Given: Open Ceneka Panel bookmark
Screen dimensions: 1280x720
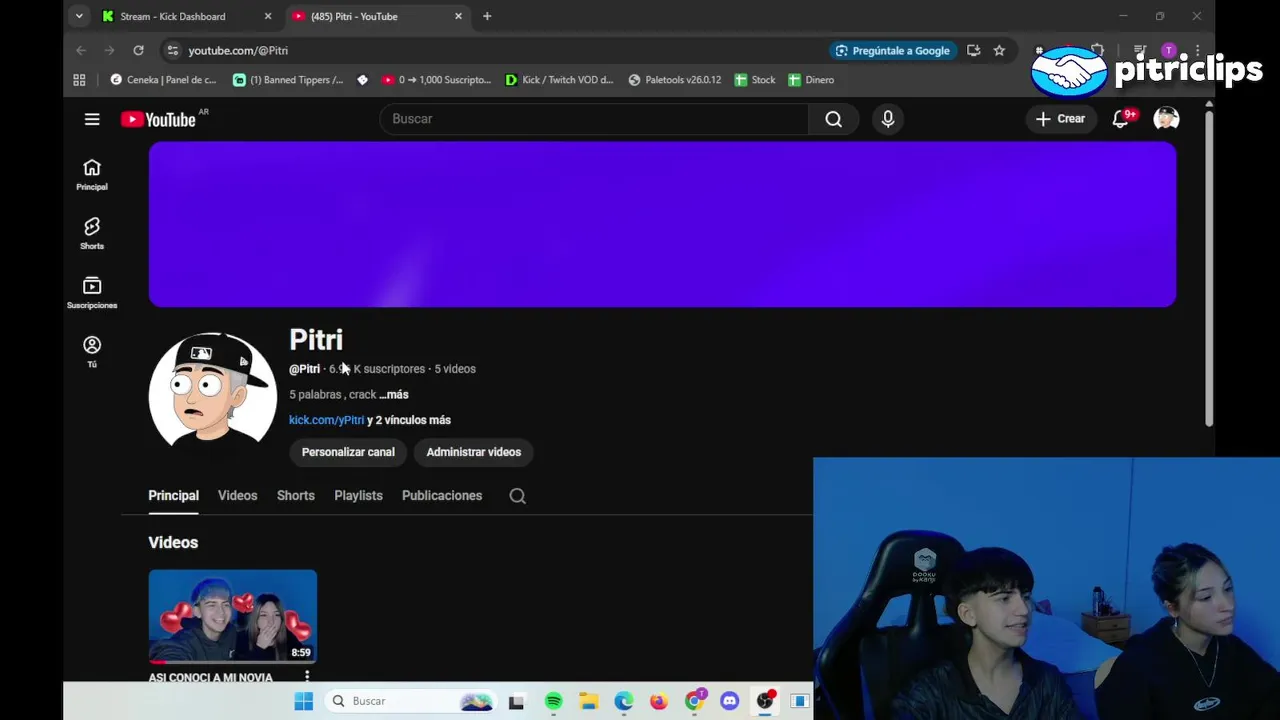Looking at the screenshot, I should coord(163,80).
